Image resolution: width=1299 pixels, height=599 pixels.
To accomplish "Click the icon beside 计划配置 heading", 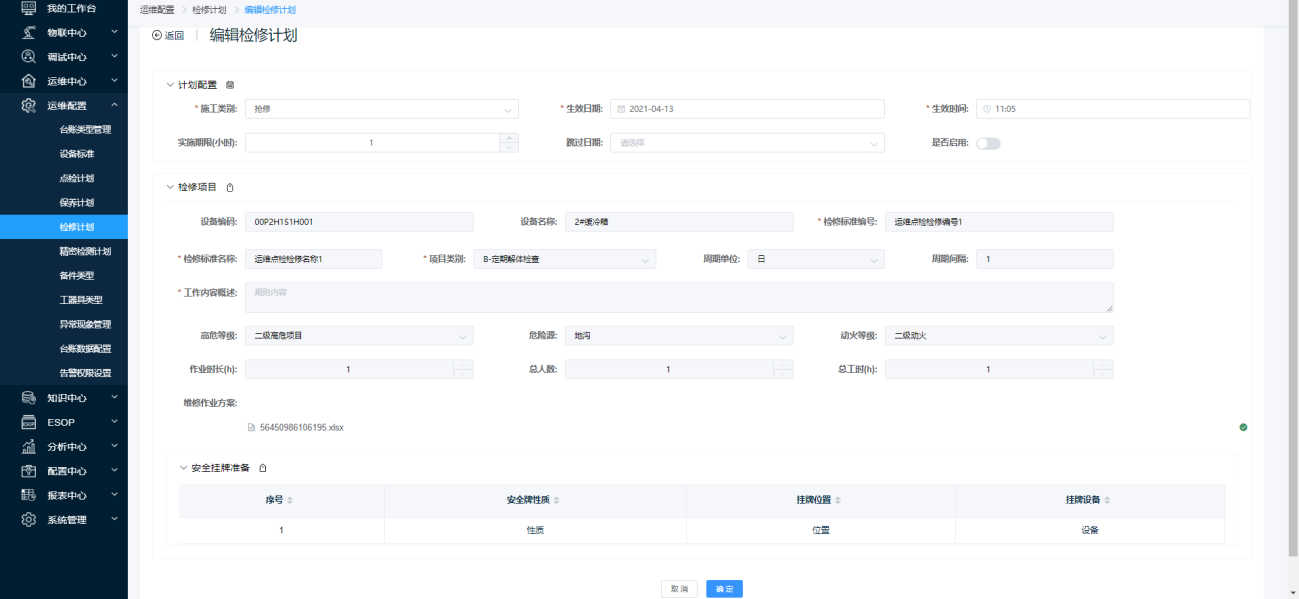I will (230, 85).
